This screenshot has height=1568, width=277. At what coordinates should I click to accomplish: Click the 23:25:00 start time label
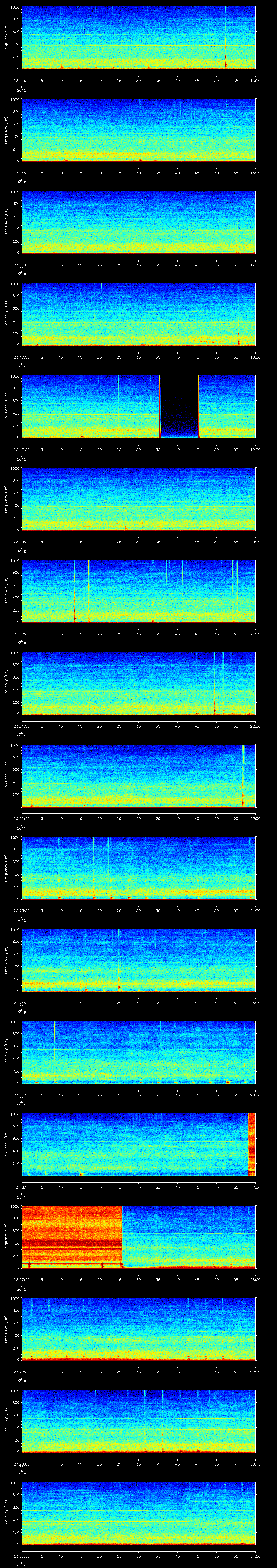21,1095
